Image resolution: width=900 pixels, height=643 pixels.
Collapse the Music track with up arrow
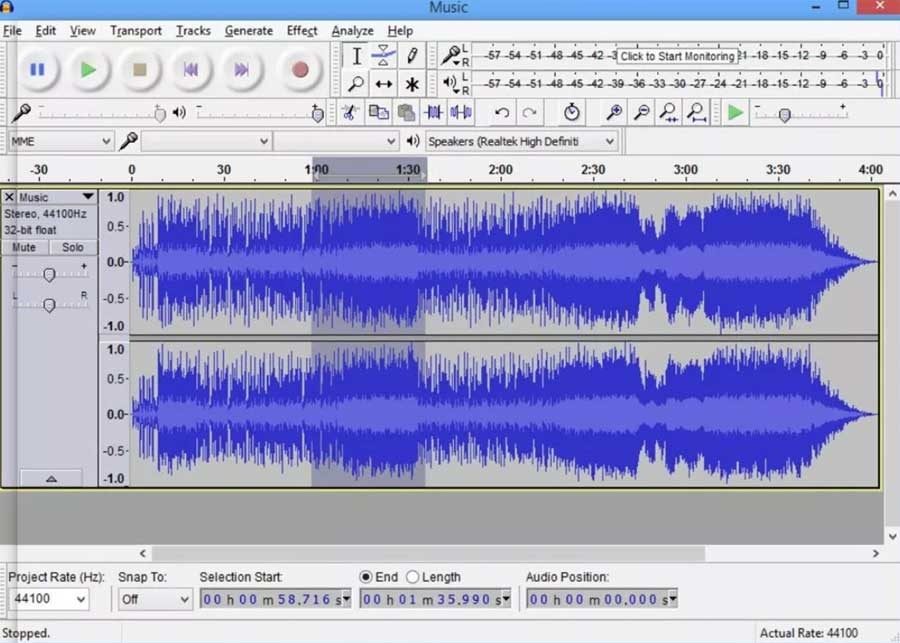(51, 478)
